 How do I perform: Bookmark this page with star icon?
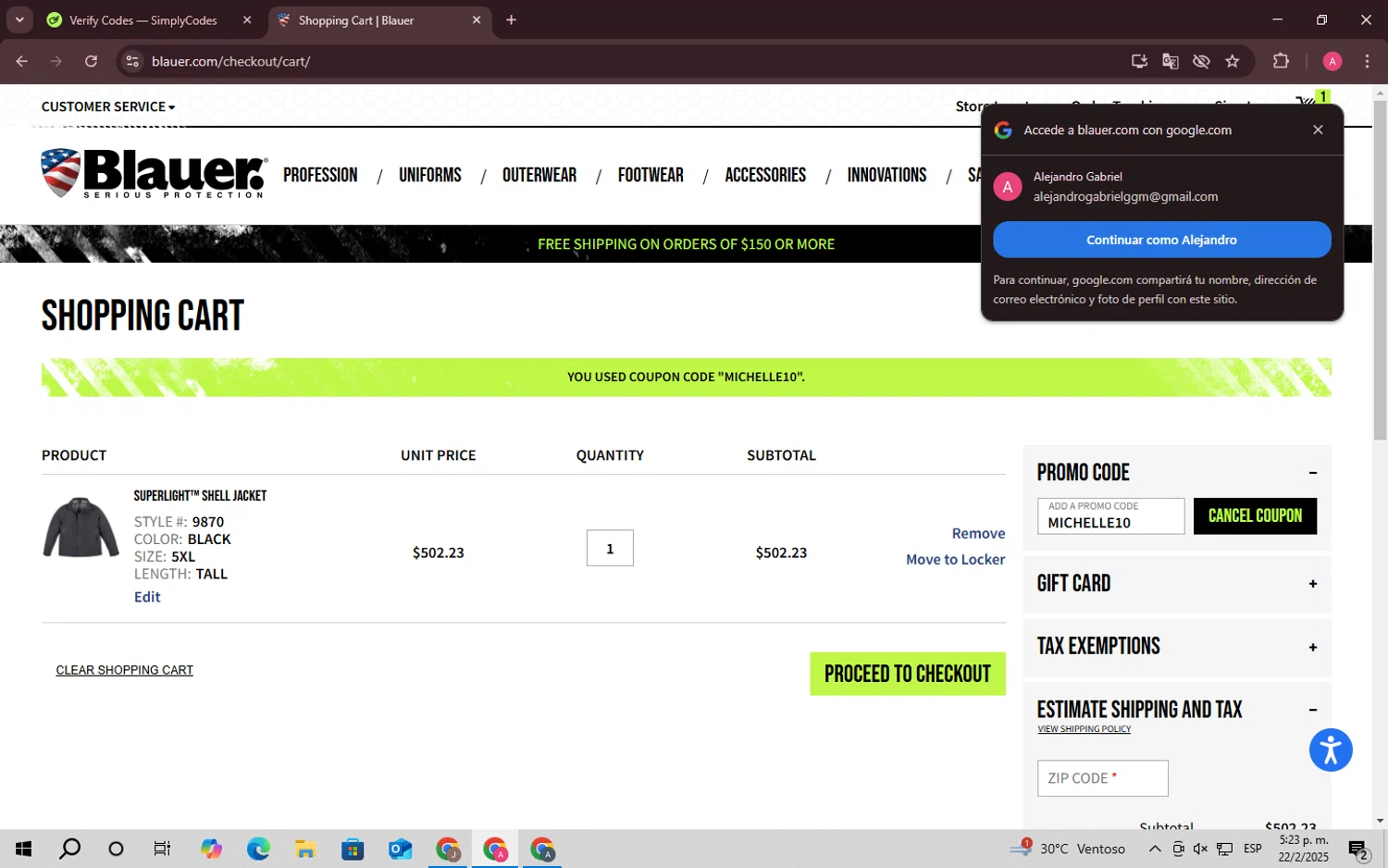[x=1233, y=61]
